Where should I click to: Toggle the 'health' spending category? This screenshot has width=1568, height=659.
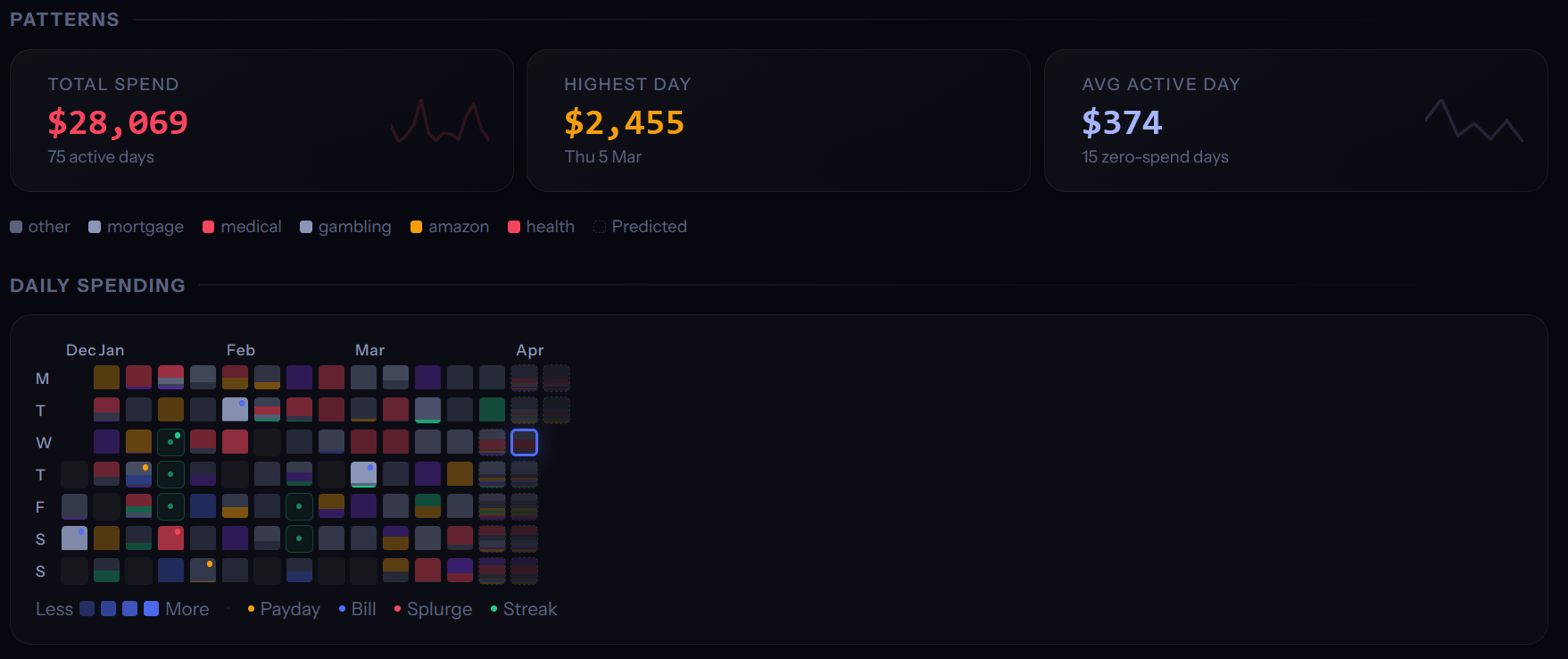(x=514, y=227)
